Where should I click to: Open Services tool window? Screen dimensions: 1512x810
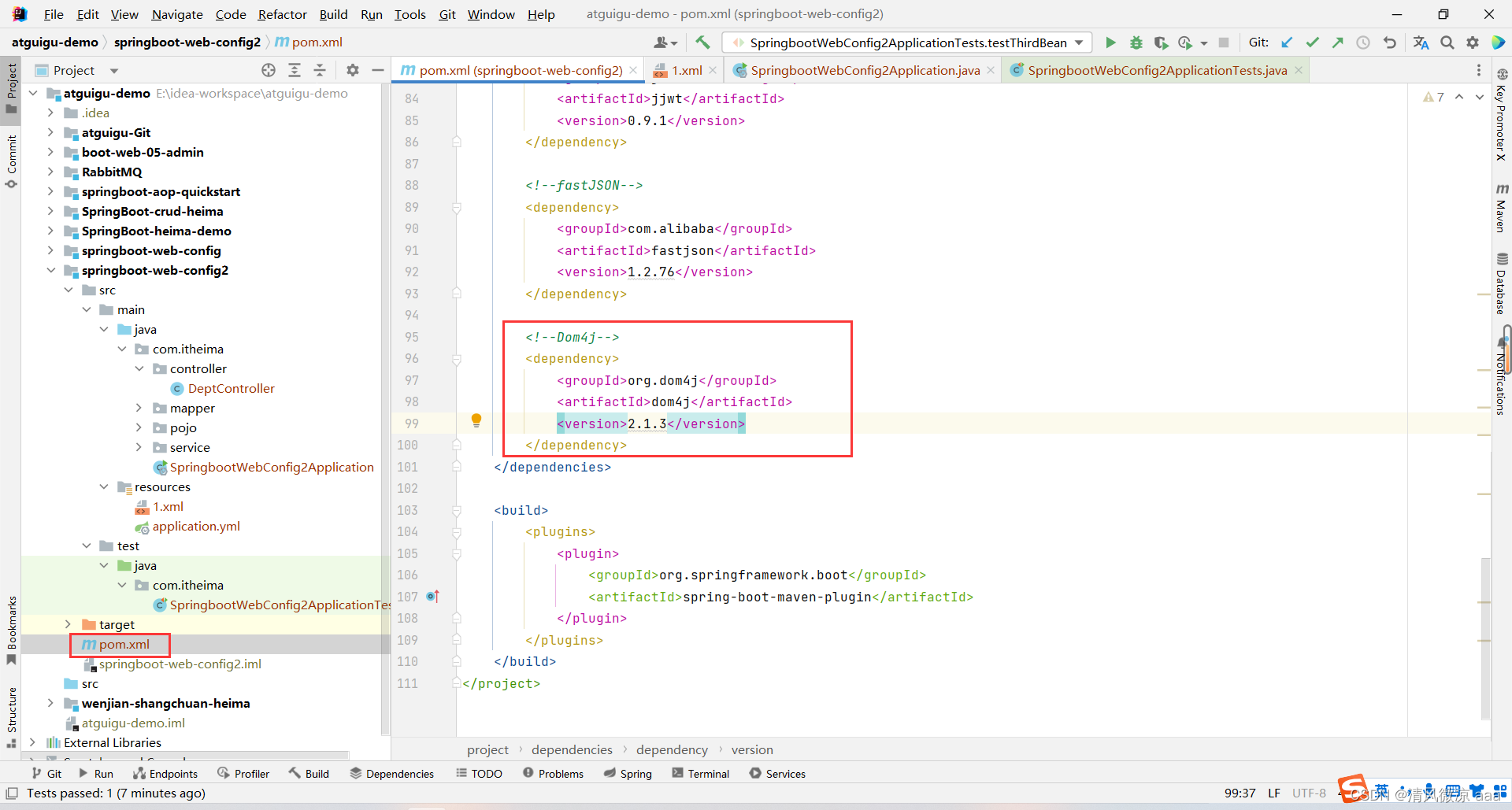click(x=777, y=774)
